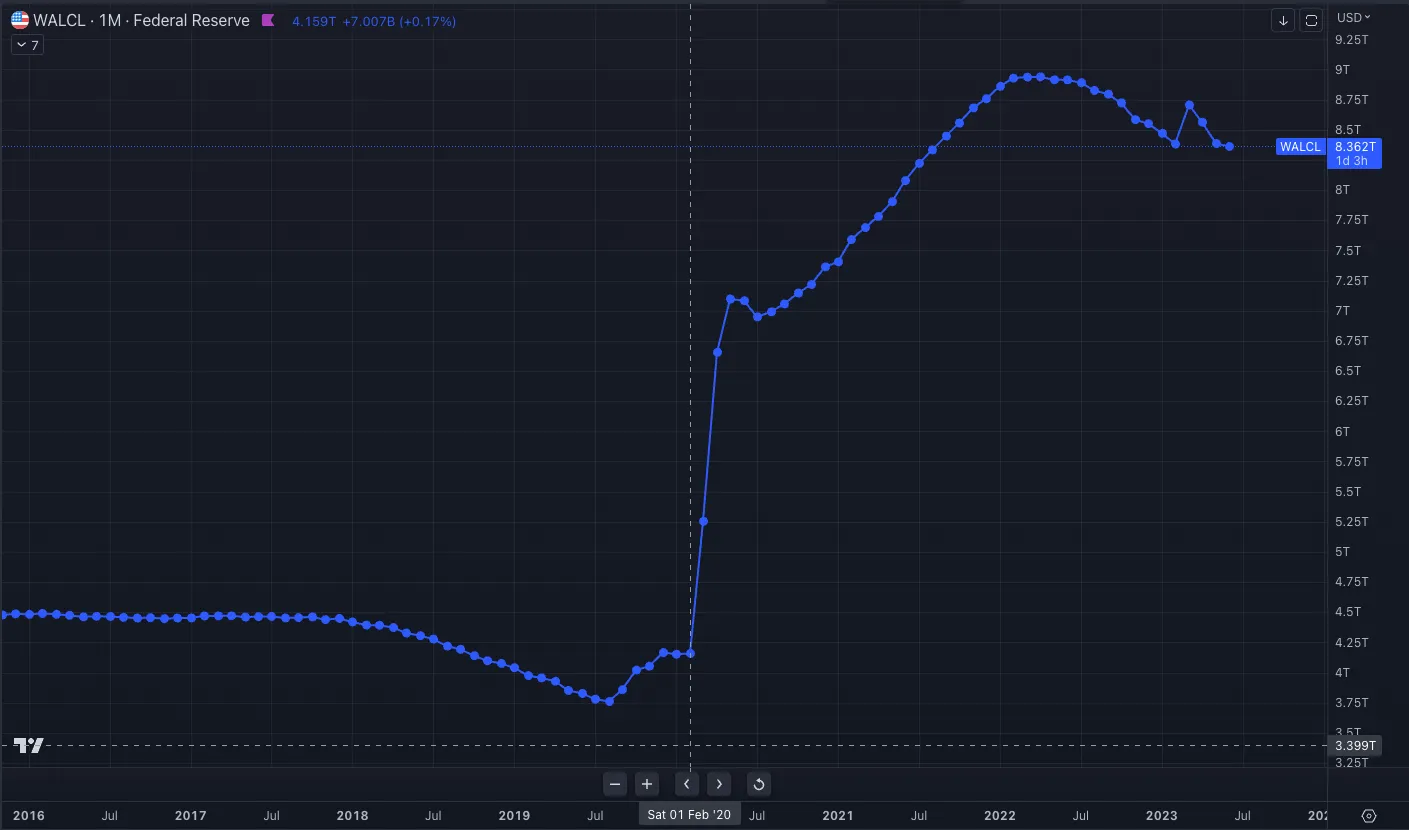1409x830 pixels.
Task: Download chart data via the arrow icon
Action: pos(1283,20)
